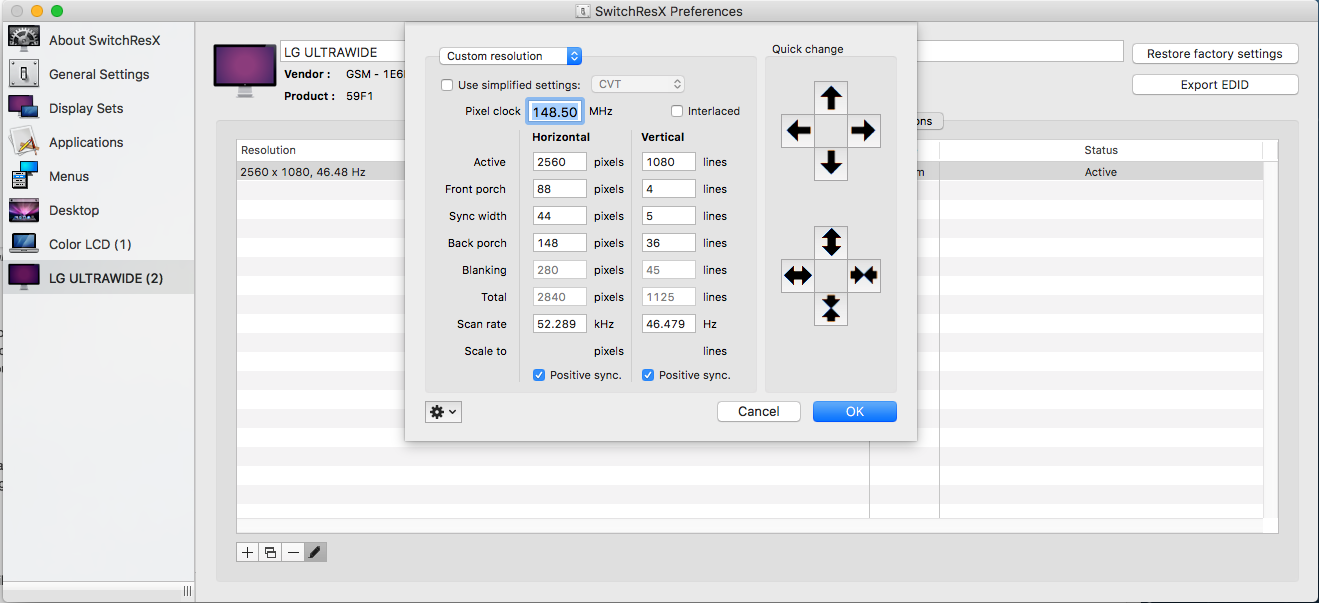The height and width of the screenshot is (603, 1319).
Task: Click the horizontal stretch double-arrow icon
Action: (798, 275)
